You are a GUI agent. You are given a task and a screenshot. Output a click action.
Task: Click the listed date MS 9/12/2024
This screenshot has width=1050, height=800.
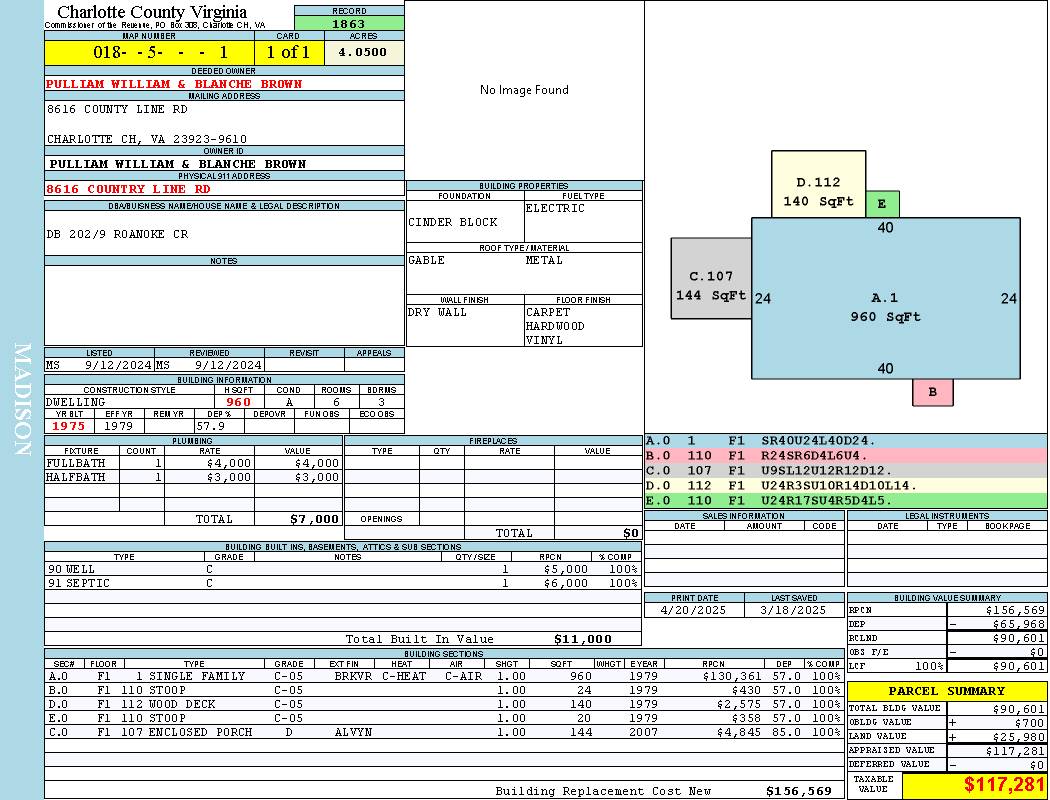click(x=99, y=365)
